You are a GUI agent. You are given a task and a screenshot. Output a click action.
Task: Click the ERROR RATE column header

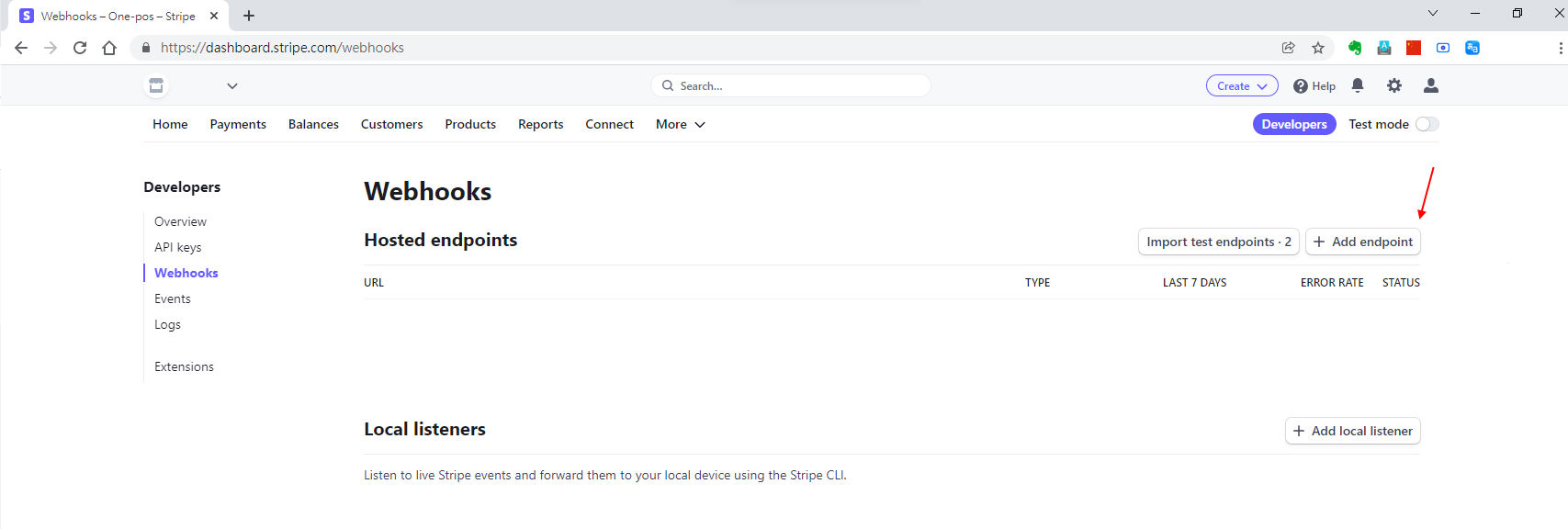pyautogui.click(x=1332, y=283)
